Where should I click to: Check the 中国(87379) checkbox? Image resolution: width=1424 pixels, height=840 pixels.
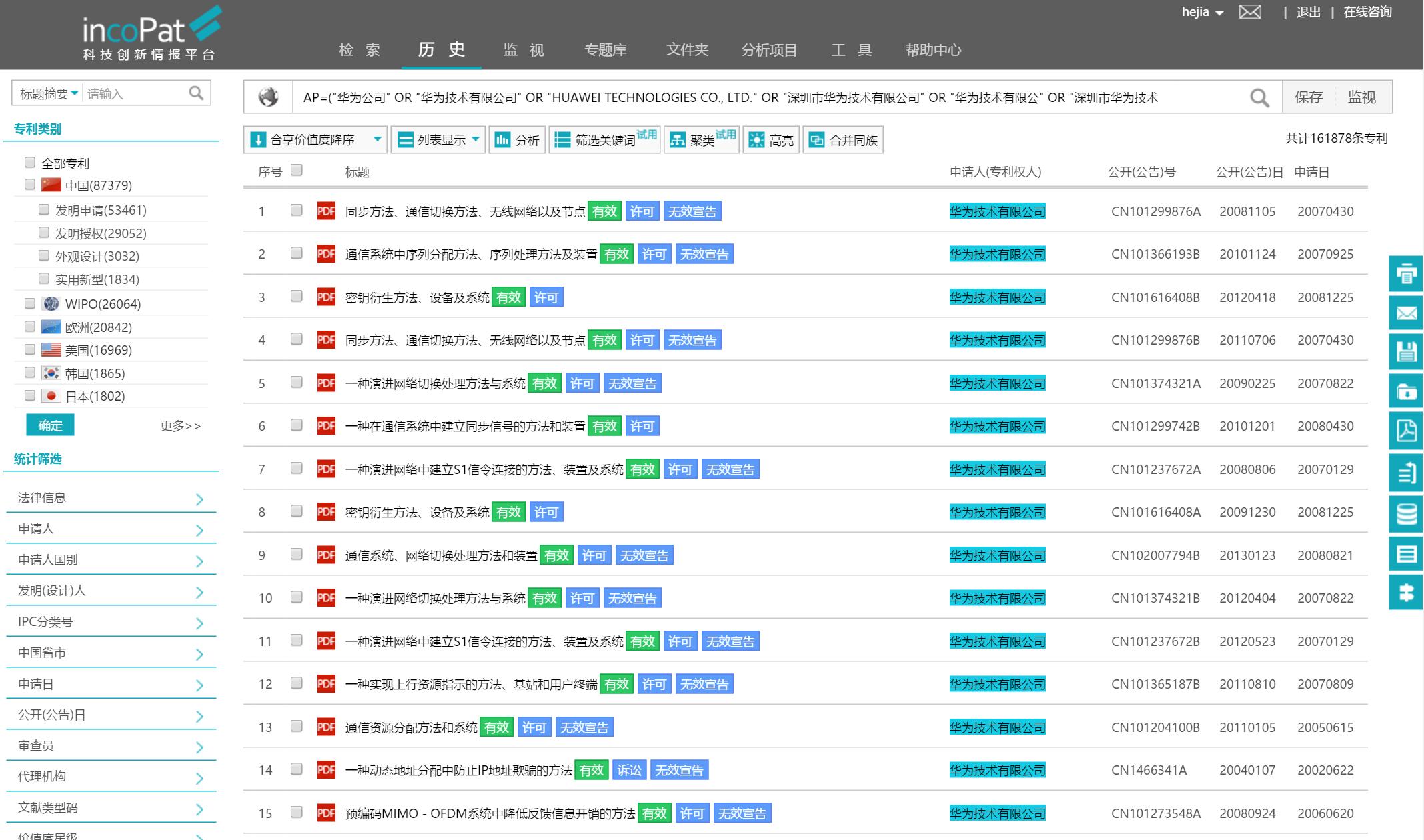(30, 185)
